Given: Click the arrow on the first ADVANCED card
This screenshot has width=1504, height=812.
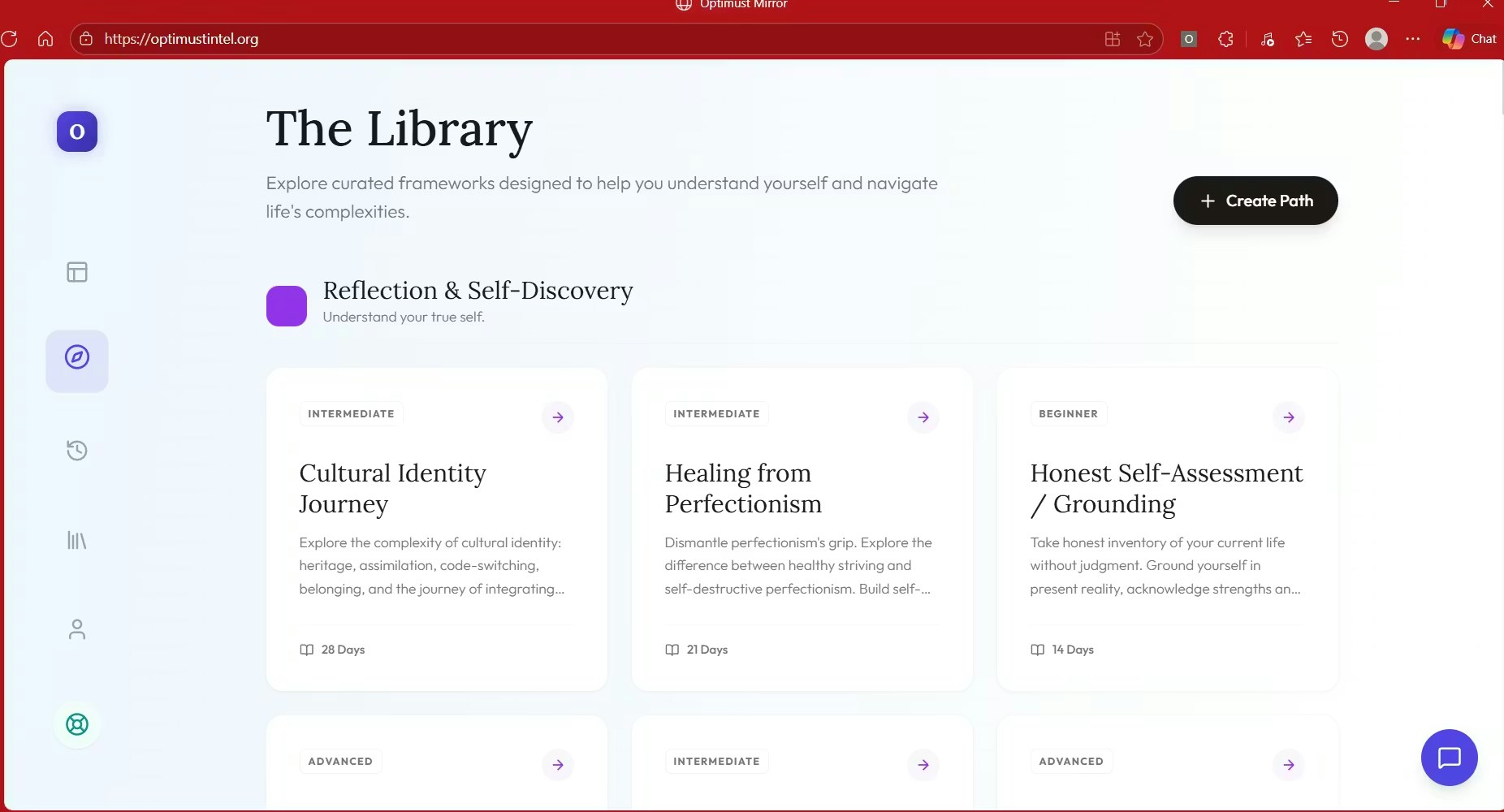Looking at the screenshot, I should point(558,765).
